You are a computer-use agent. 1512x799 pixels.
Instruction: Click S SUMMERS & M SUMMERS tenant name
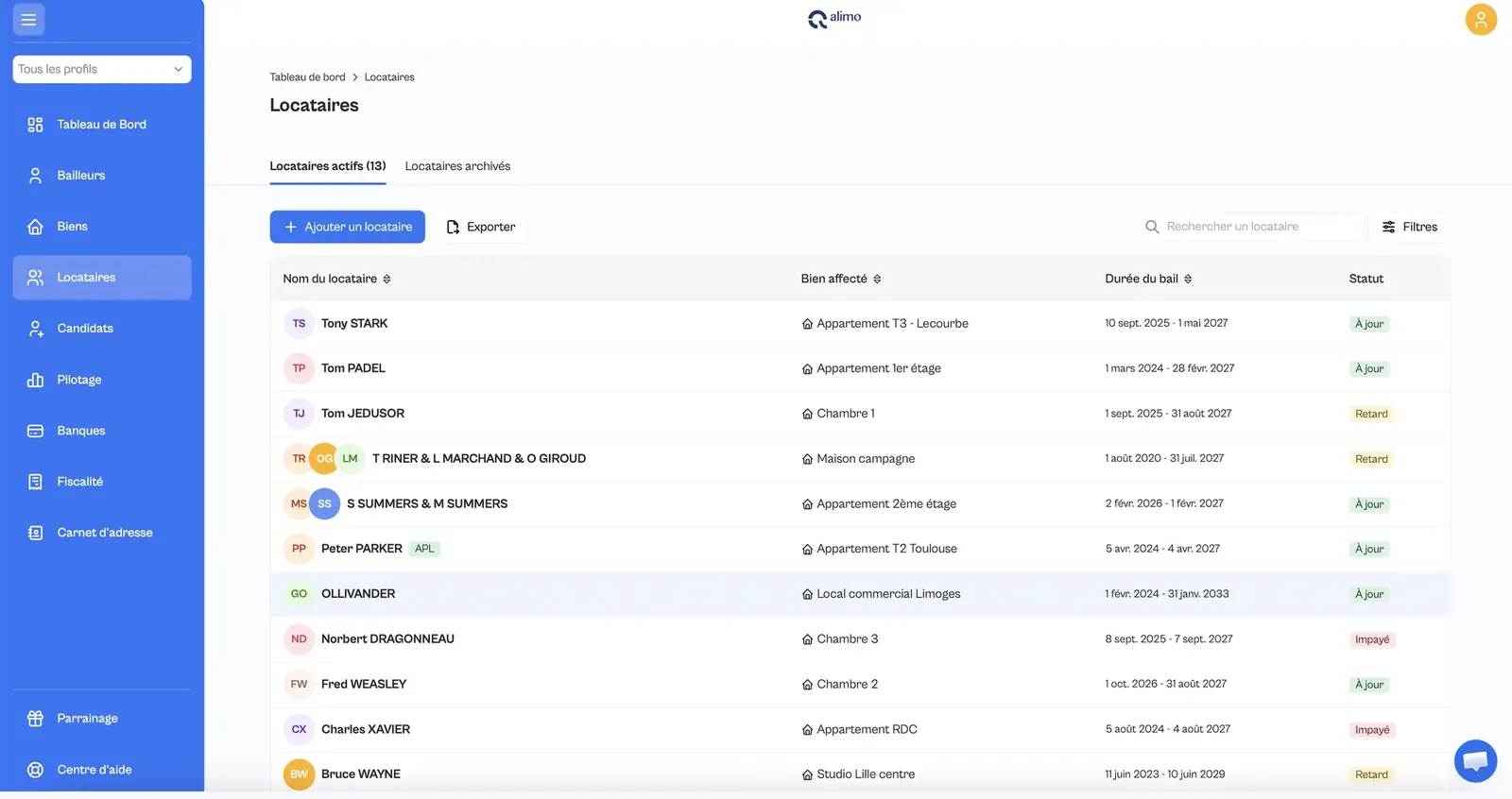[x=427, y=504]
